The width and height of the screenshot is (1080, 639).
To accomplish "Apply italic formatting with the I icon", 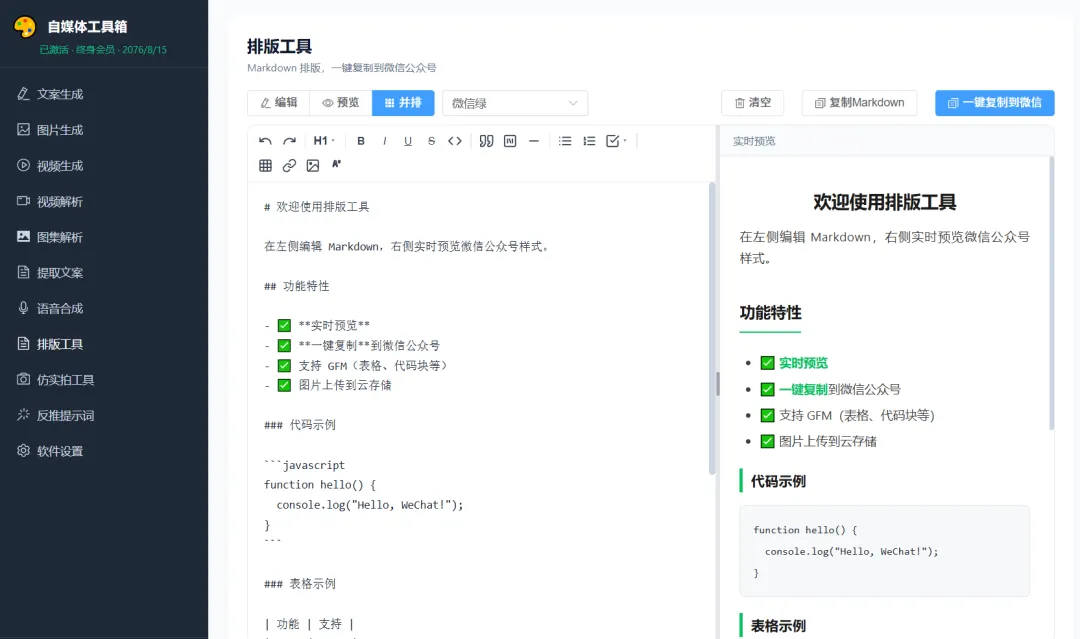I will tap(384, 141).
